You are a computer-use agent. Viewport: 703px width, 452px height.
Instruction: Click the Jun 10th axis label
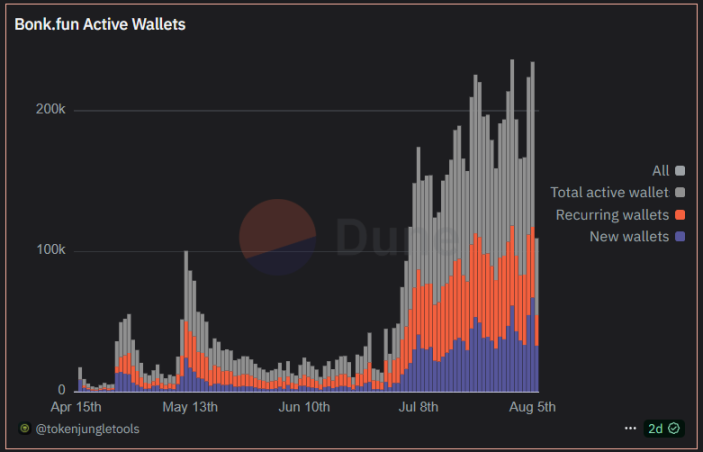pyautogui.click(x=304, y=407)
